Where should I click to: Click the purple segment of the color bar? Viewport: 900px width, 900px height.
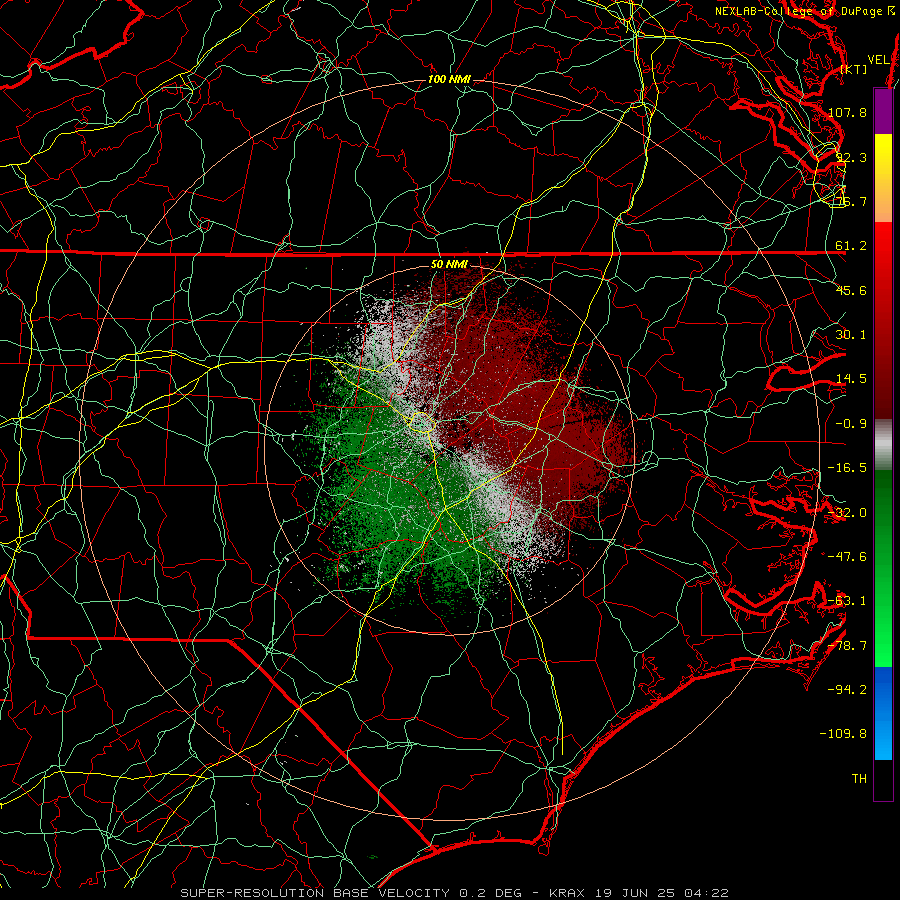pos(883,111)
